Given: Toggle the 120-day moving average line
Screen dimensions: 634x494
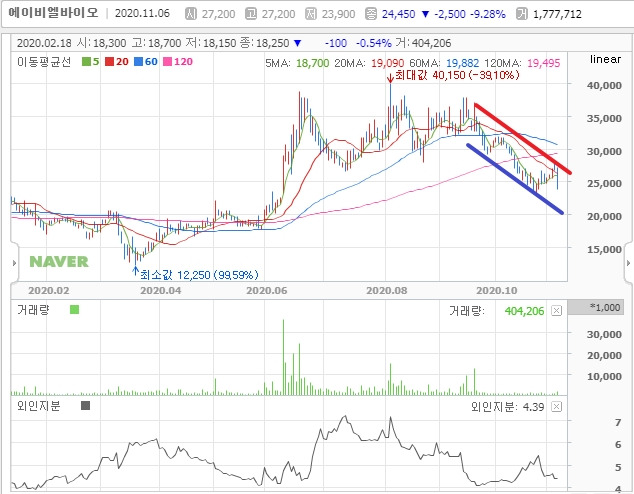Looking at the screenshot, I should pyautogui.click(x=178, y=61).
